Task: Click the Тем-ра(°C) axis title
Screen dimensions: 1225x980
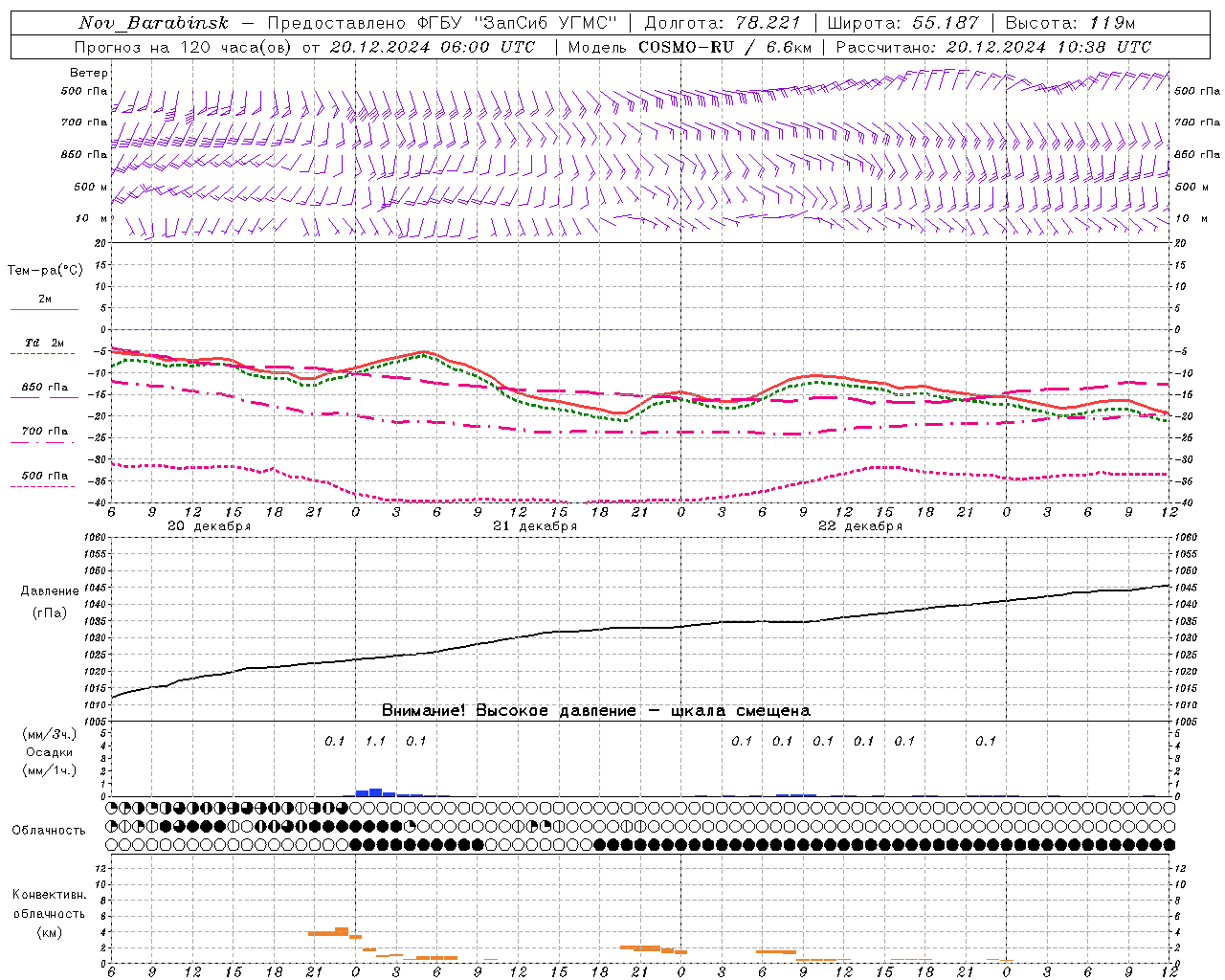Action: 45,271
